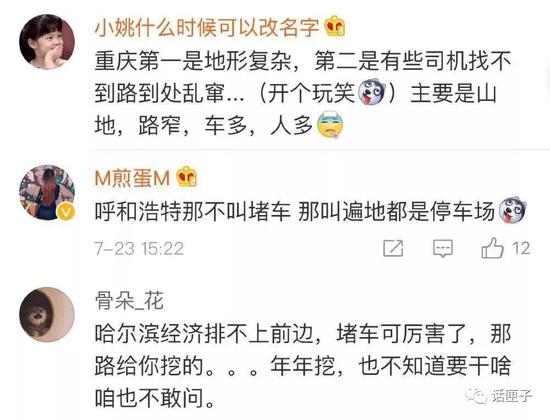Click the yellow verified V badge

(x=66, y=212)
